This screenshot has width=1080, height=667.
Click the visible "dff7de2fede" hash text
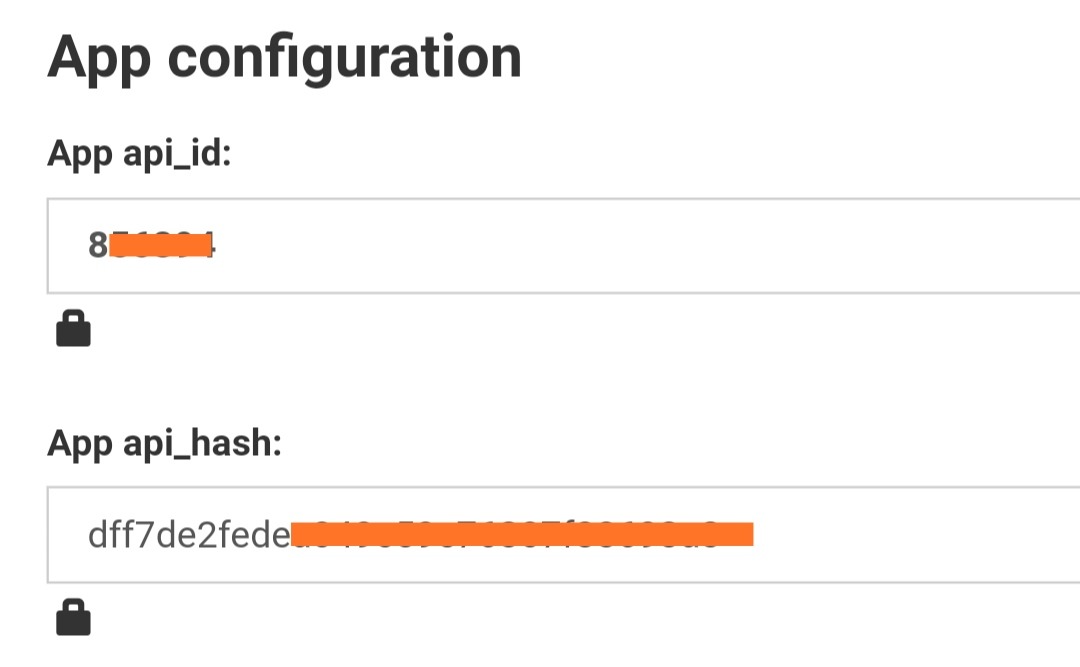tap(188, 534)
